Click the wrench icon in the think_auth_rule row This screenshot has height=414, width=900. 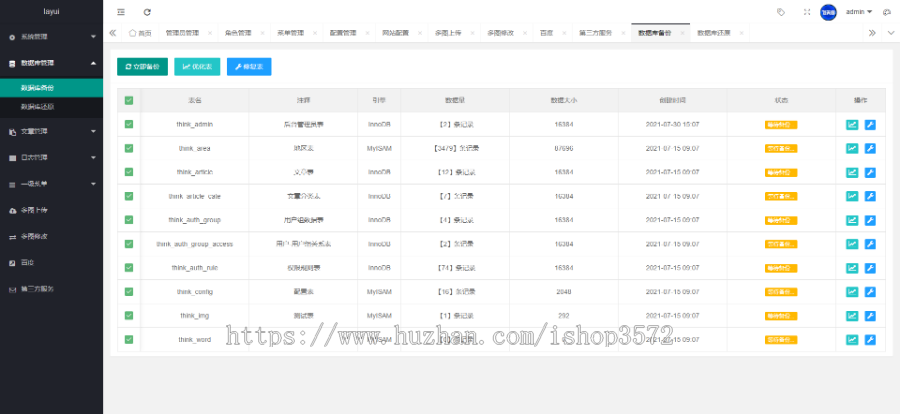coord(870,268)
